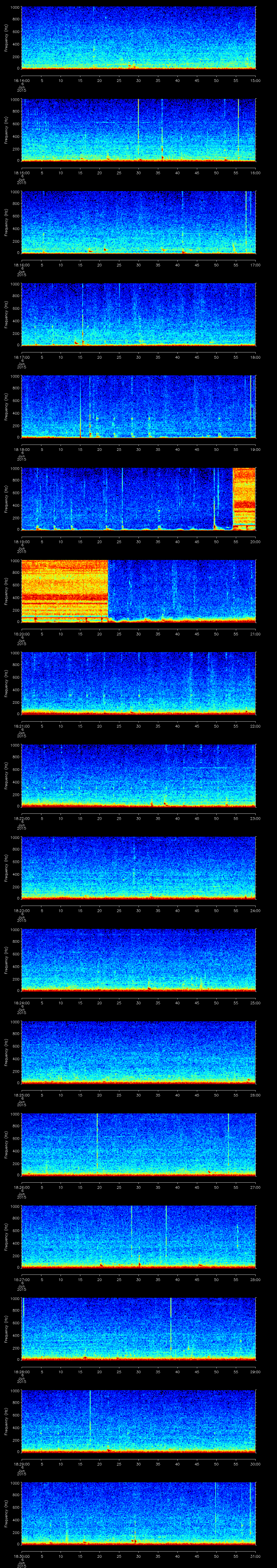Click the 18:27:00 start time label
Viewport: 277px width, 1568px height.
tap(22, 1279)
